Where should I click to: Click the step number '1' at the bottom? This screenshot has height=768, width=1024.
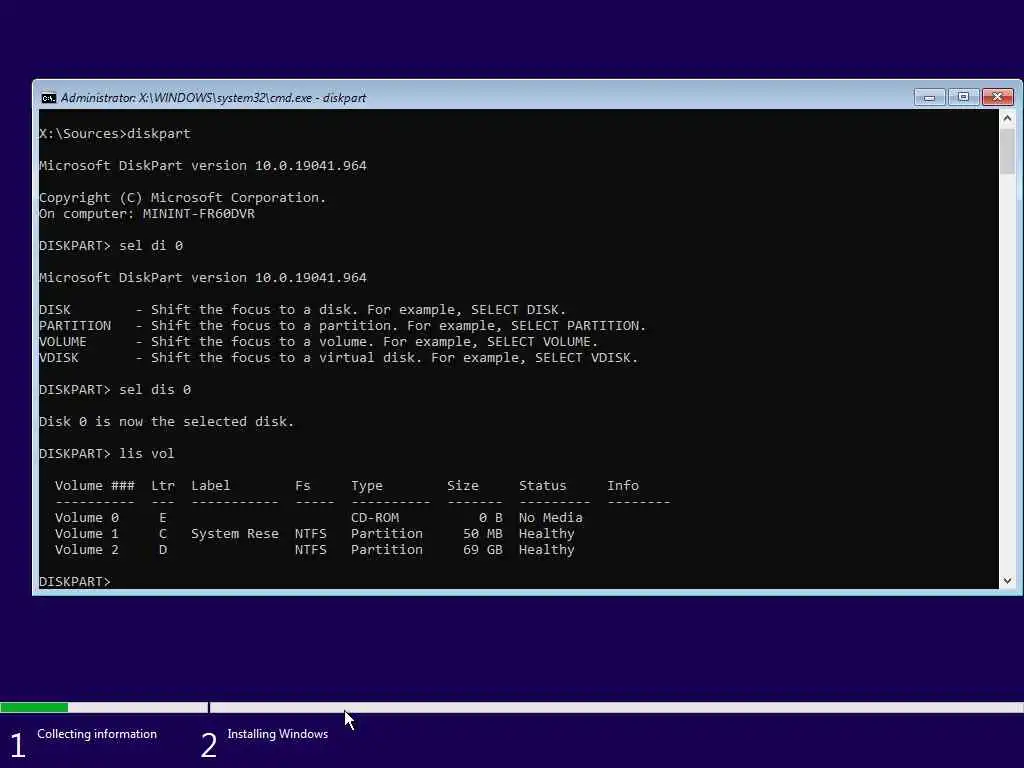tap(18, 745)
